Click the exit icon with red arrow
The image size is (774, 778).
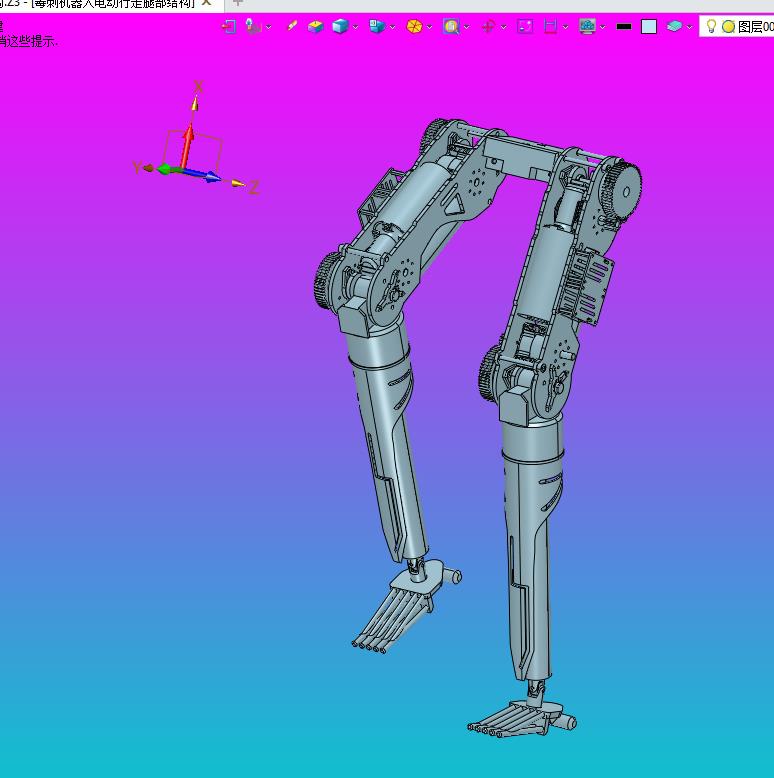tap(229, 27)
